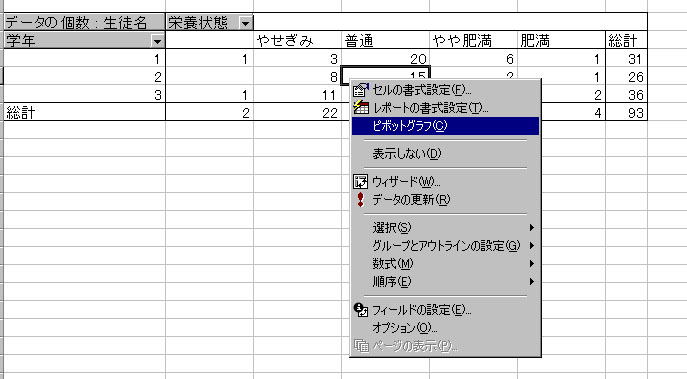Click cell with value 6 in やや肥満 column
687x379 pixels.
[x=474, y=58]
